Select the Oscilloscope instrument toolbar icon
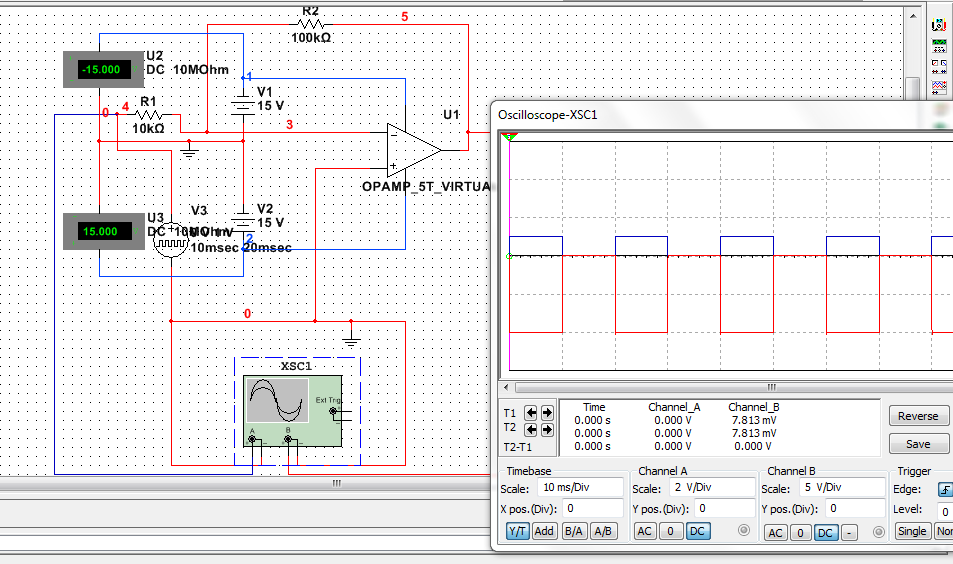This screenshot has width=953, height=564. click(939, 87)
